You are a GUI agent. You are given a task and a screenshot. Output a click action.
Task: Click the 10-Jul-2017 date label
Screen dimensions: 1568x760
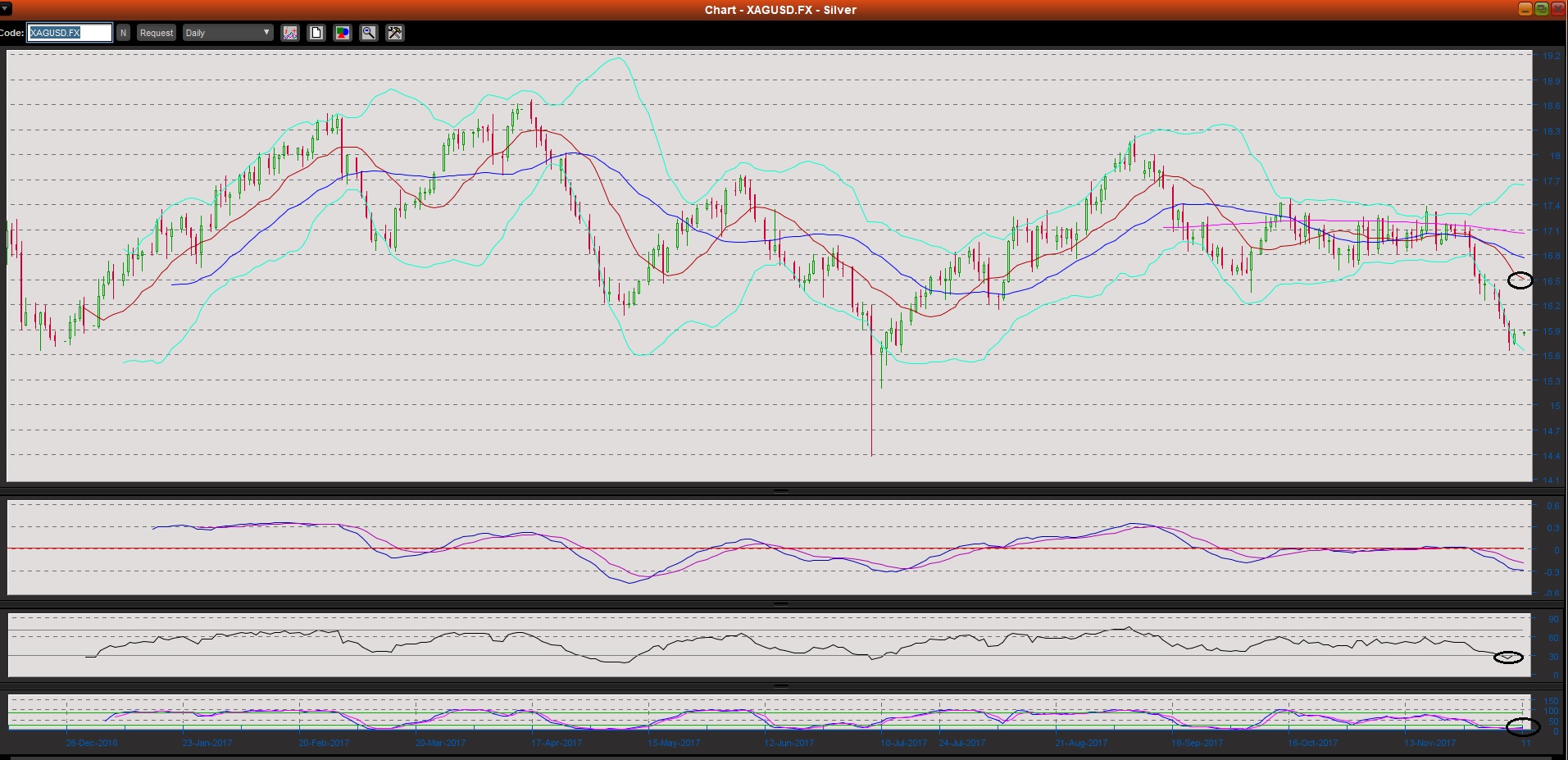pos(904,743)
